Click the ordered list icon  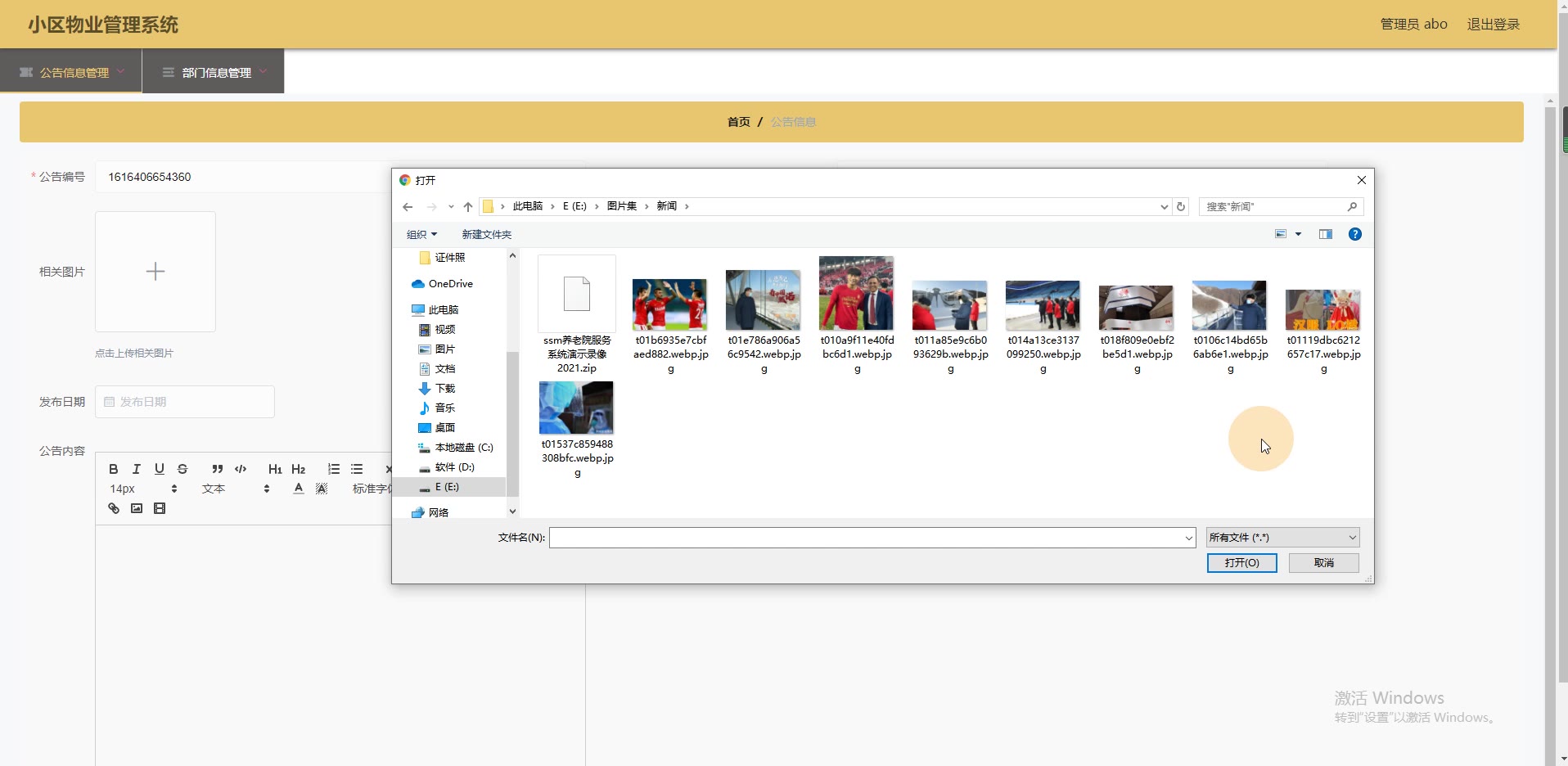point(334,469)
